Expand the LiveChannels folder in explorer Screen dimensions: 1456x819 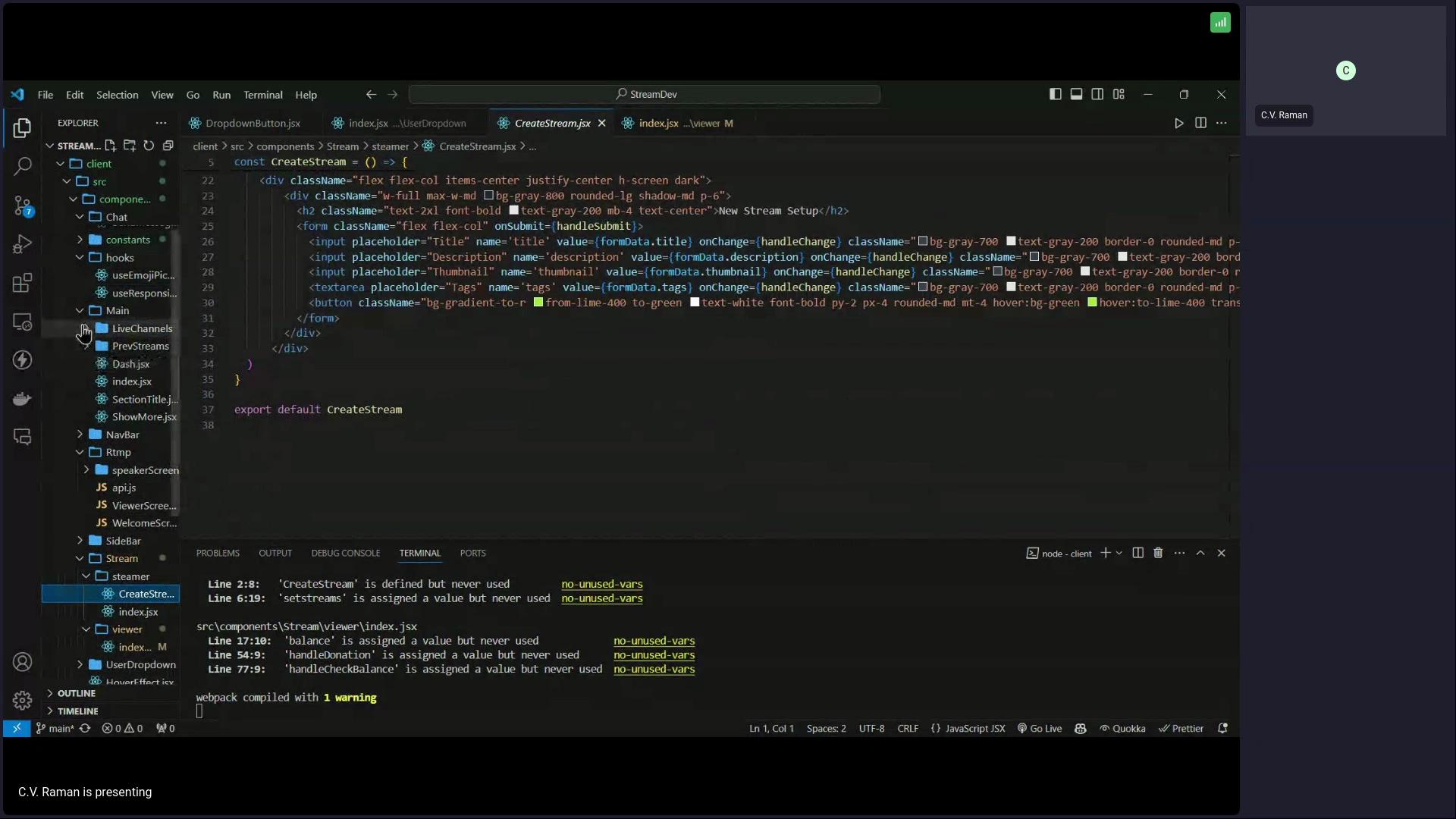pos(142,327)
